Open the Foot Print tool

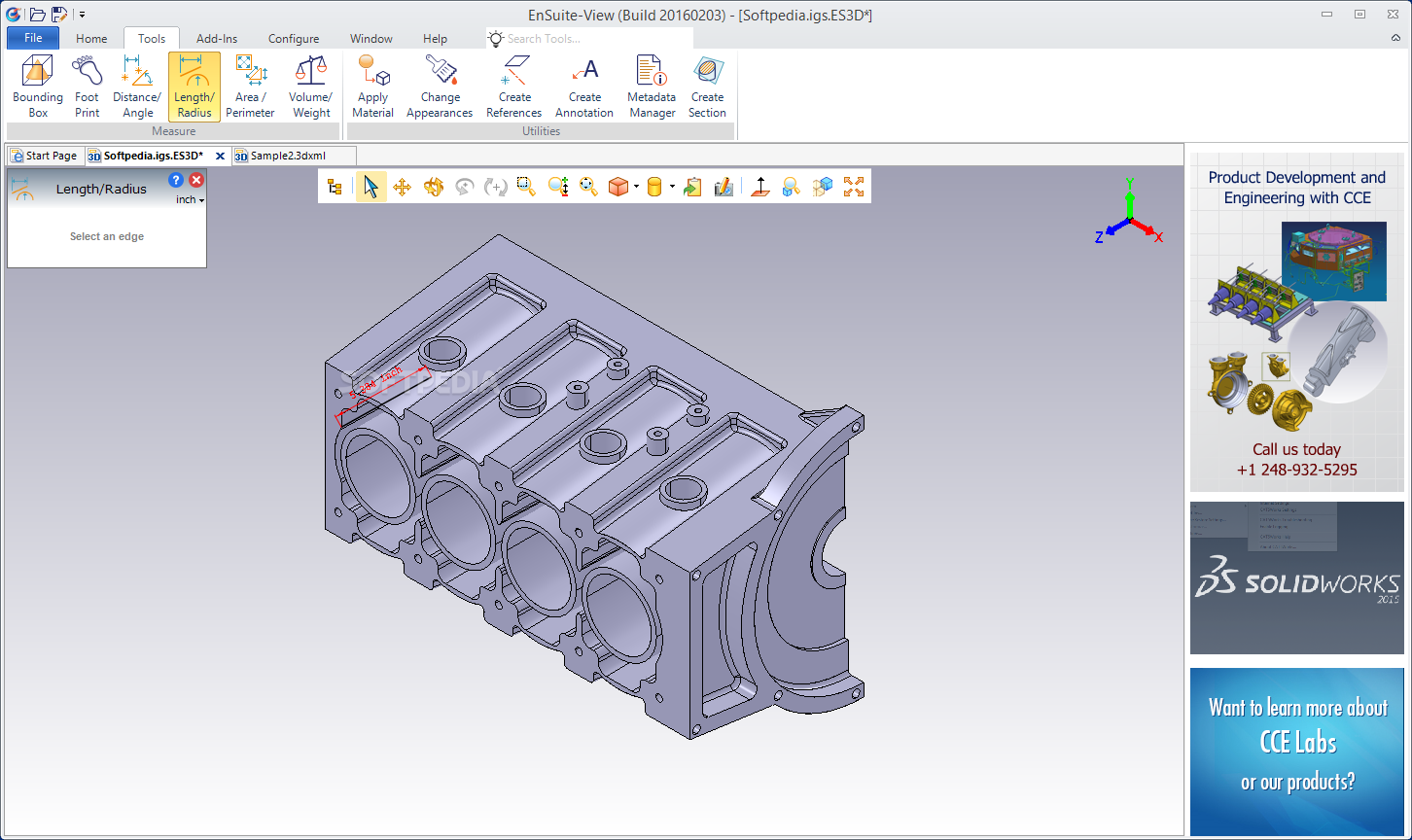tap(88, 87)
